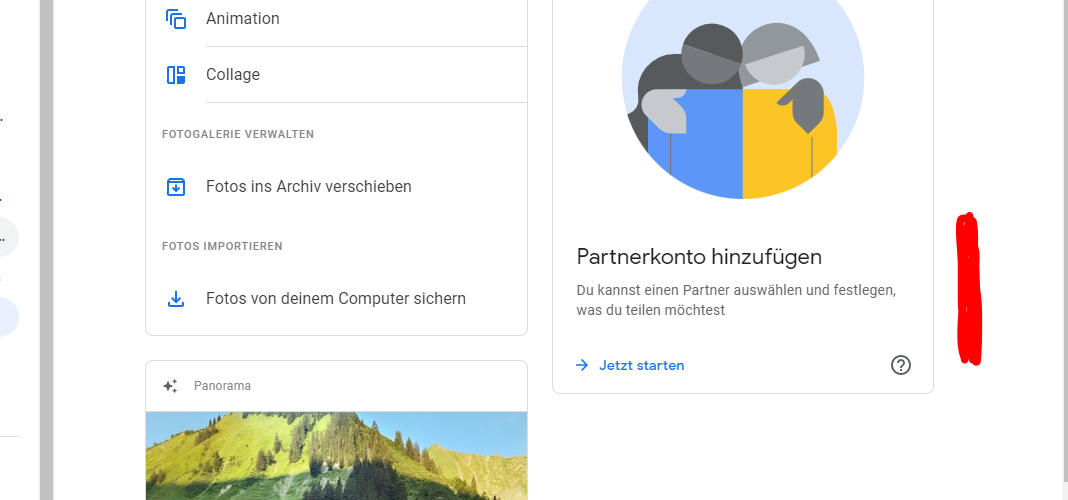Click the Collage layout icon

coord(176,75)
